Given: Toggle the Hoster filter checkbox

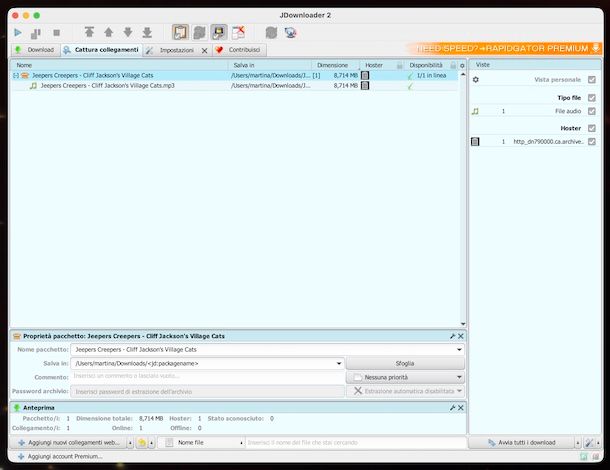Looking at the screenshot, I should pos(592,128).
